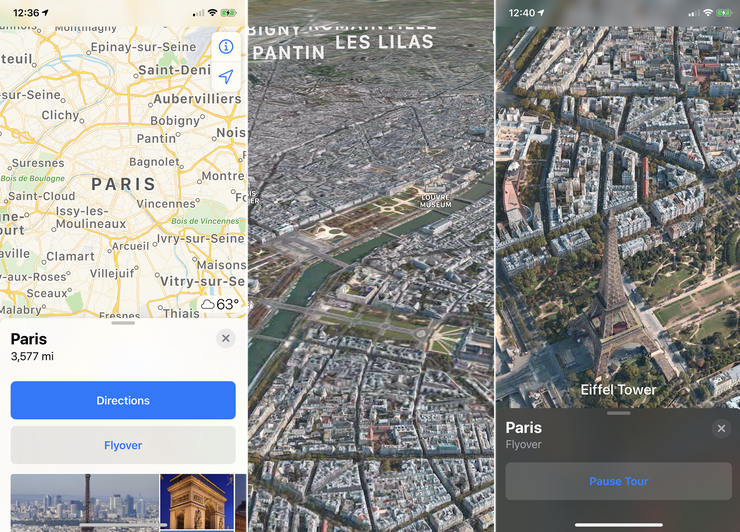The height and width of the screenshot is (532, 740).
Task: Tap the home indicator bar below Pause Tour
Action: point(619,524)
